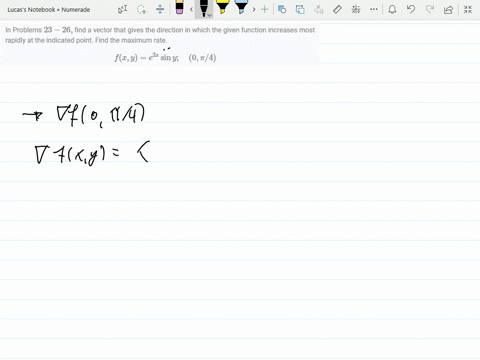Open the notifications bell
The height and width of the screenshot is (360, 480).
(392, 9)
